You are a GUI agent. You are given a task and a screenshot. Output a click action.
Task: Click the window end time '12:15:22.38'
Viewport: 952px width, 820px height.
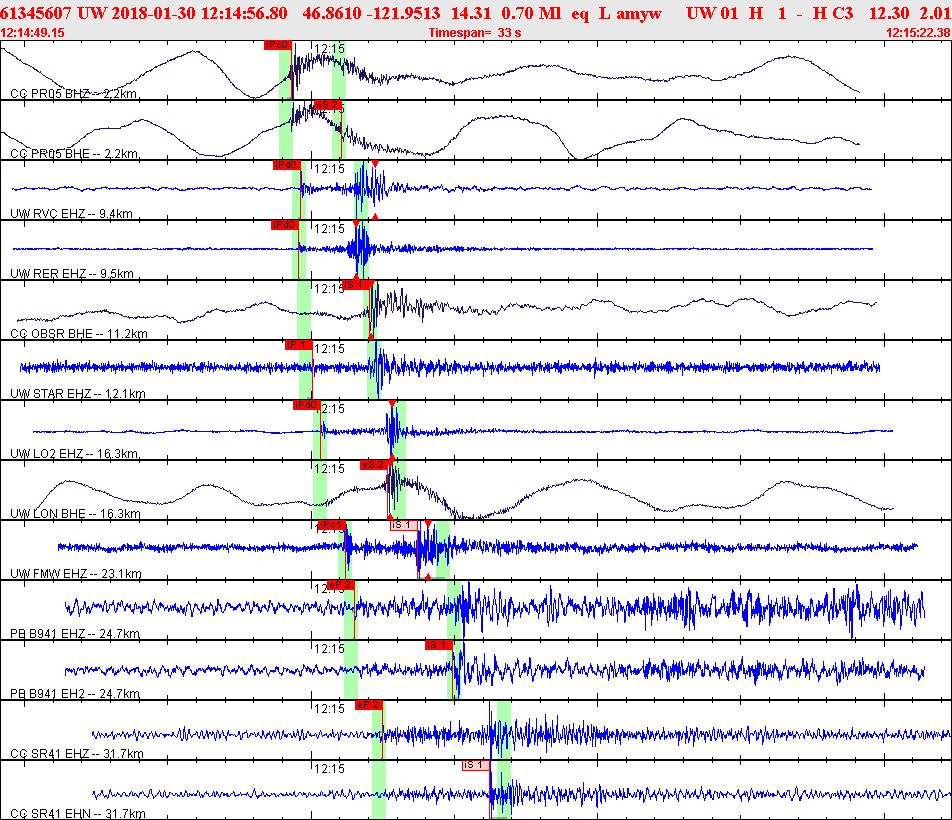point(919,33)
